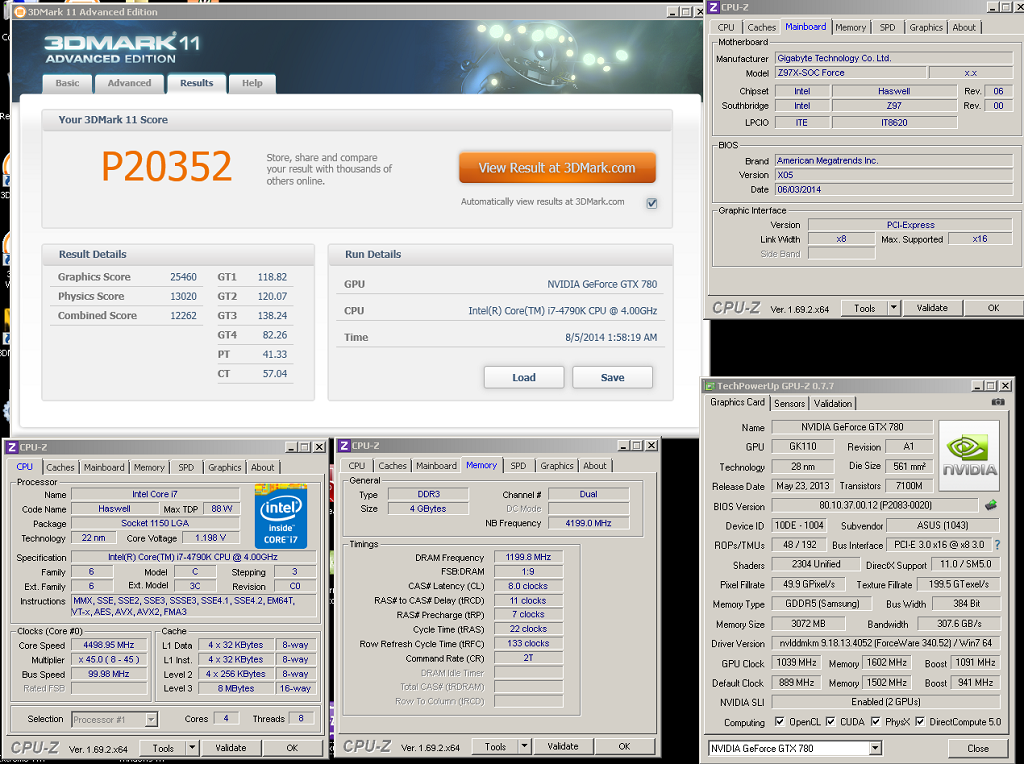Click the P20352 score value

[167, 166]
